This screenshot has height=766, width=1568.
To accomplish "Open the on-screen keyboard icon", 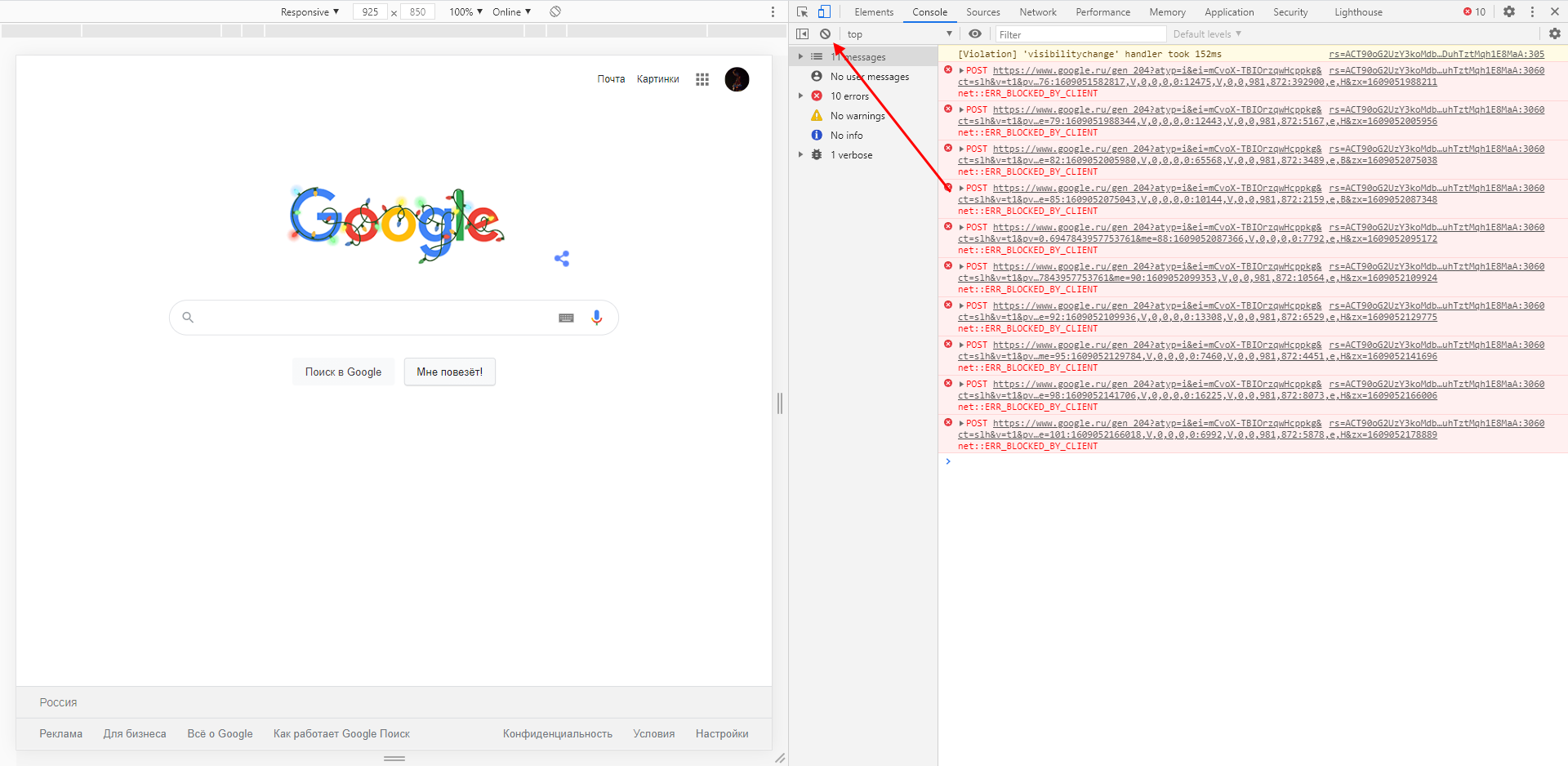I will pos(566,318).
